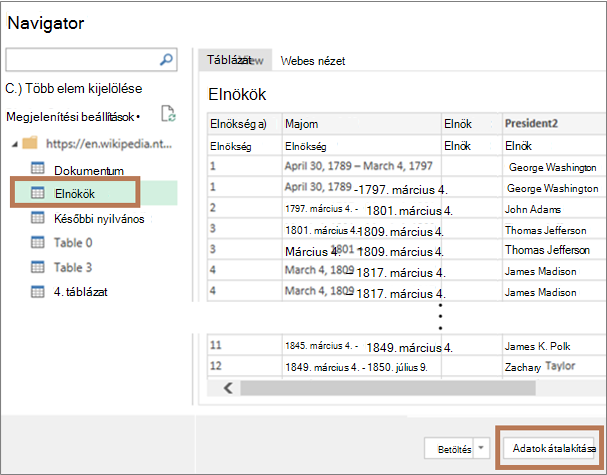Click presidency number 12 cell
The width and height of the screenshot is (607, 475).
click(x=245, y=366)
